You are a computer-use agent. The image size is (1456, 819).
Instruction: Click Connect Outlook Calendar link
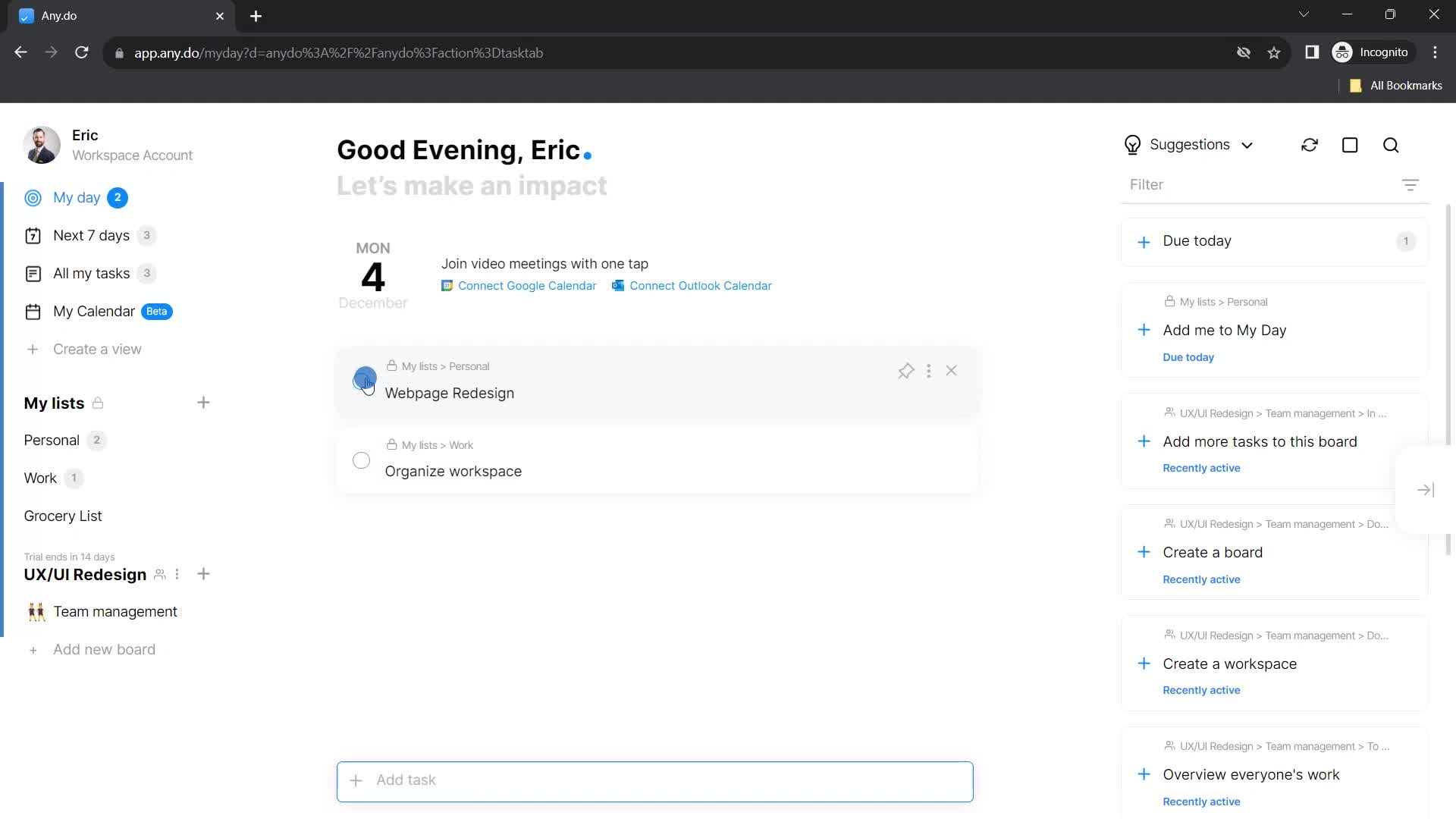pos(701,287)
